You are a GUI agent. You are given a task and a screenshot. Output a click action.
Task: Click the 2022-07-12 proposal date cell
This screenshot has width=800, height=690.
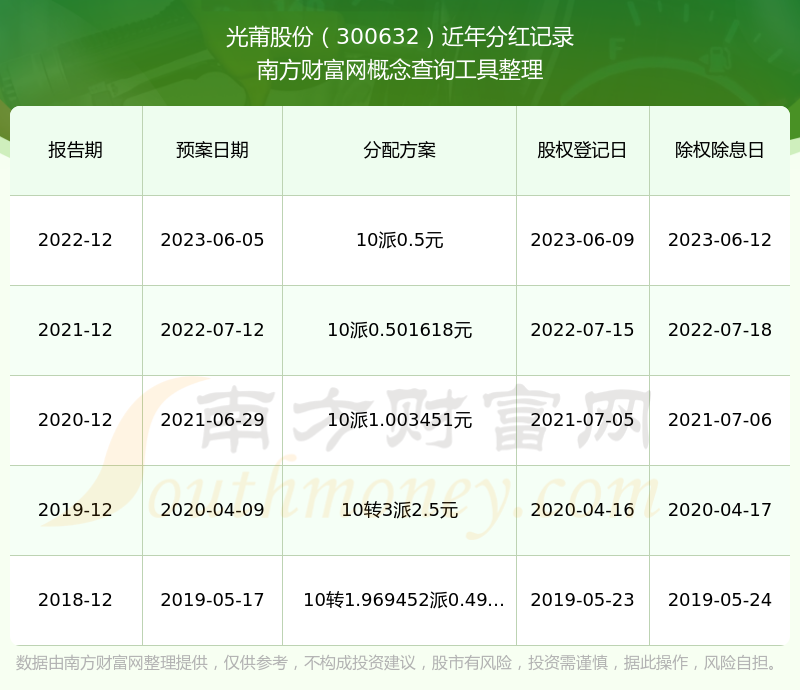212,330
